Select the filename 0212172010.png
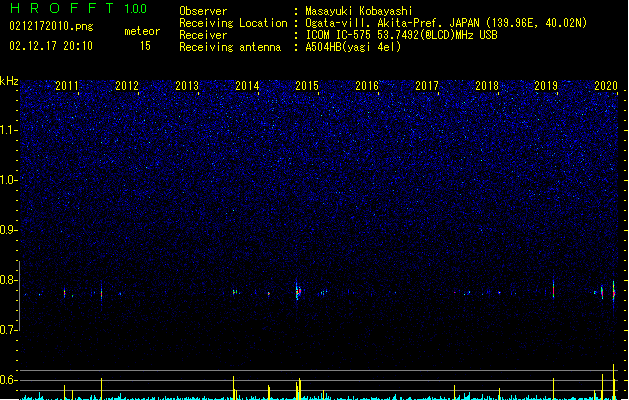The width and height of the screenshot is (629, 400). pos(51,26)
